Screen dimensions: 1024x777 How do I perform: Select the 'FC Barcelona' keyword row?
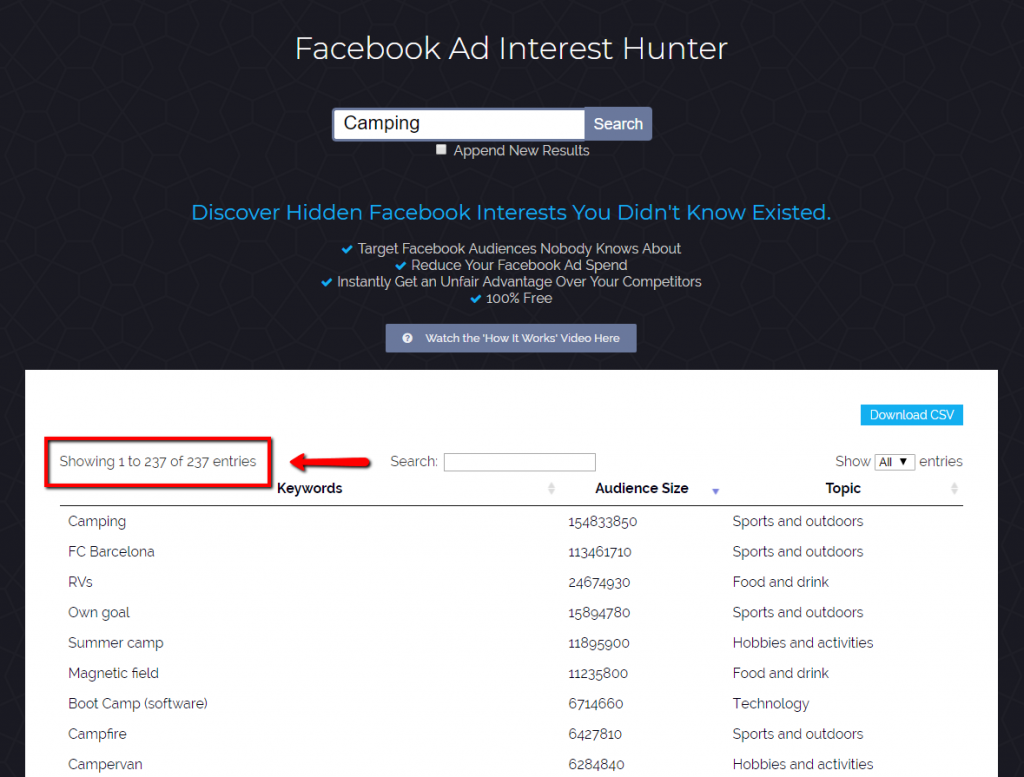(x=111, y=551)
